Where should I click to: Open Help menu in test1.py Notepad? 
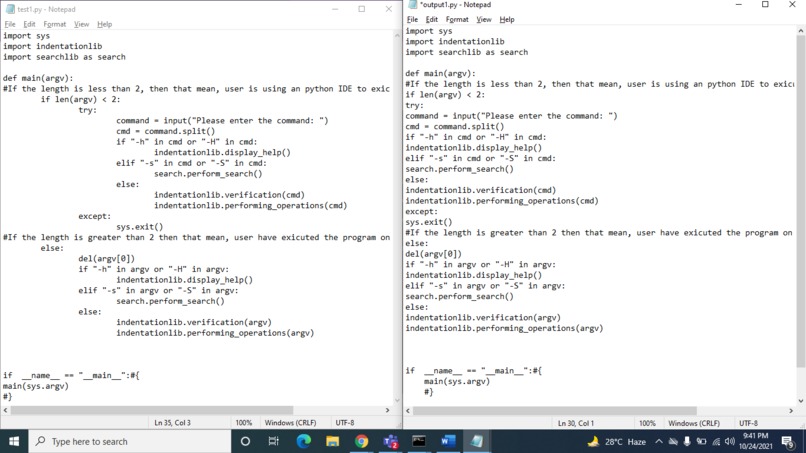(x=104, y=24)
